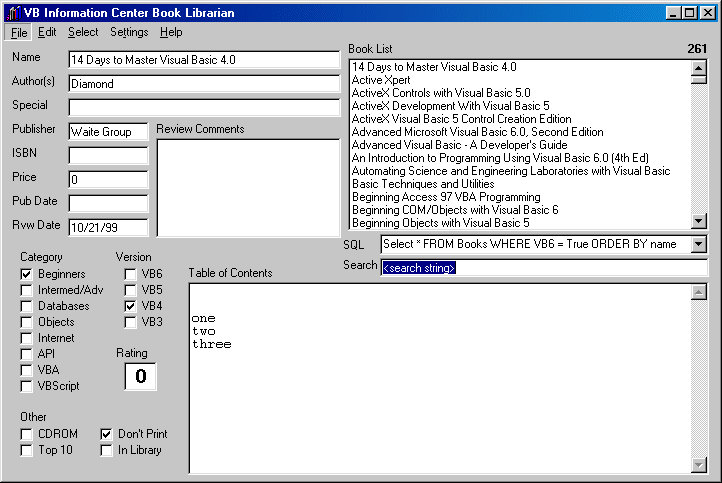Select 'Advanced Visual Basic - A Developer's Guide'
Image resolution: width=722 pixels, height=483 pixels.
(520, 145)
